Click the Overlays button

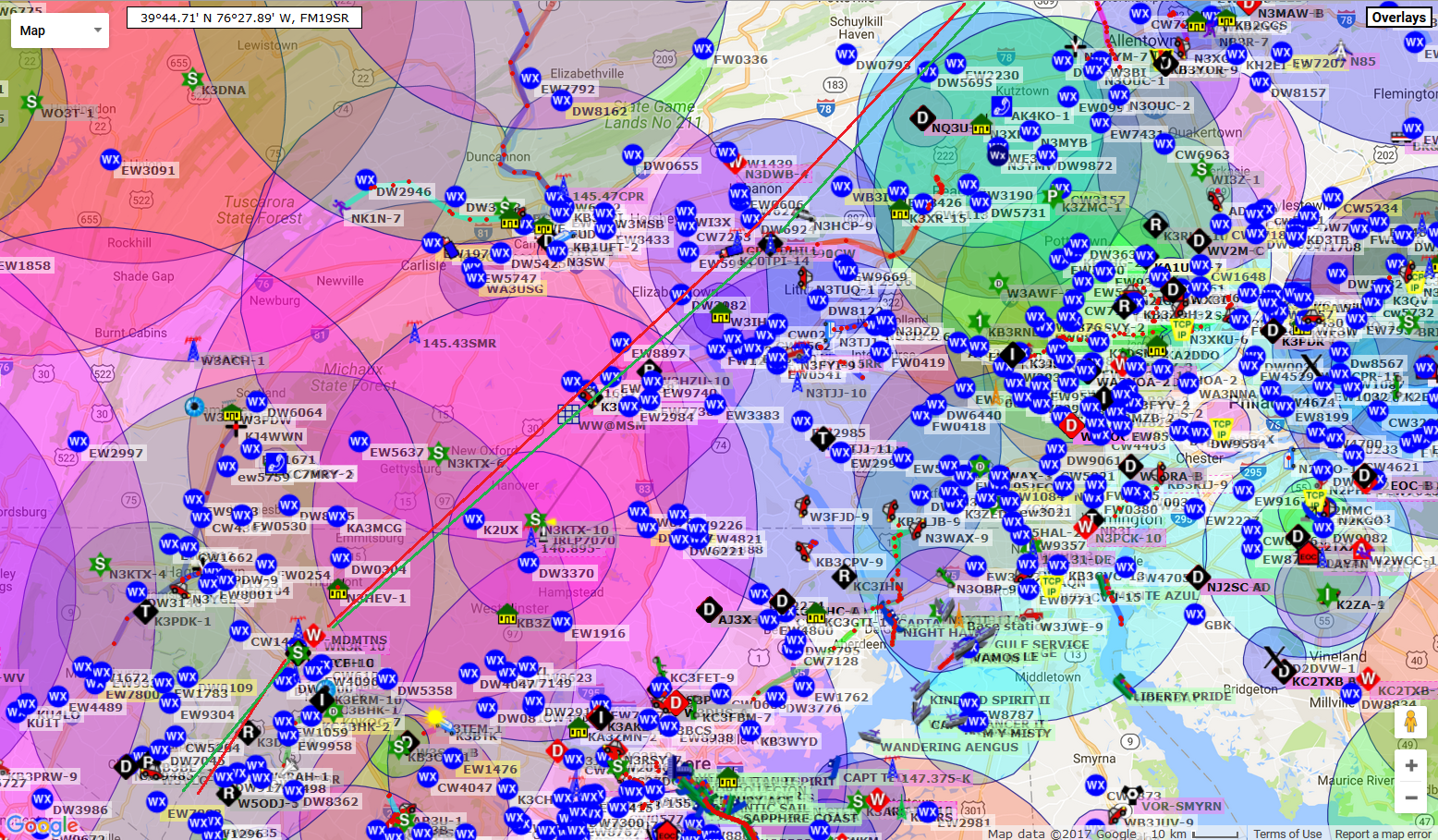pyautogui.click(x=1397, y=18)
